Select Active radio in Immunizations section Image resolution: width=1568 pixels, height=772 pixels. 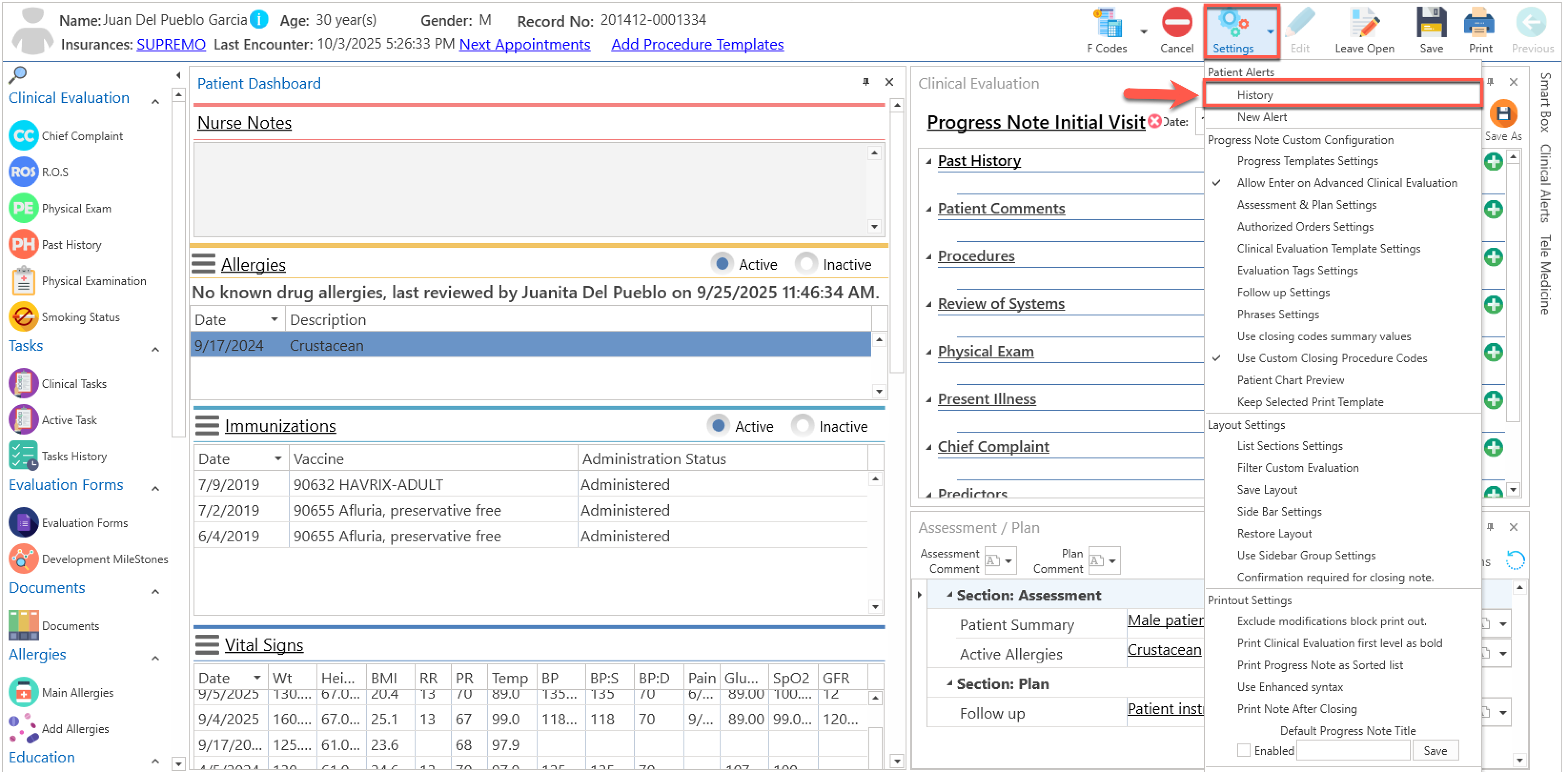pos(718,426)
